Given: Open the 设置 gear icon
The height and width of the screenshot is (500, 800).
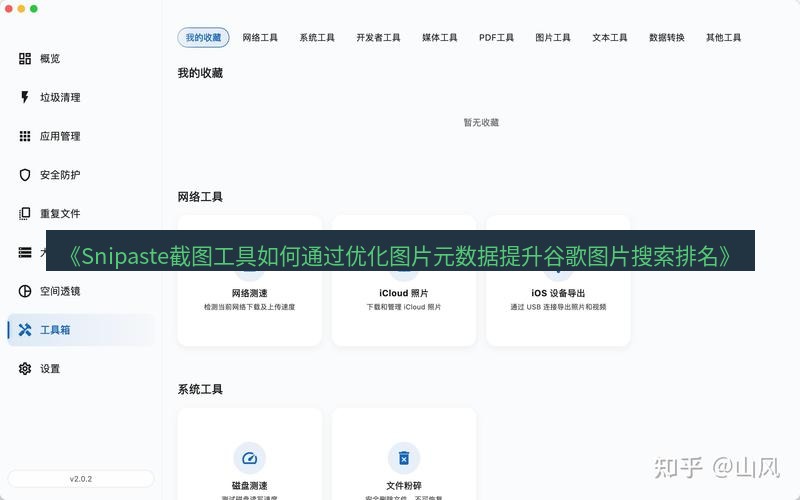Looking at the screenshot, I should pos(24,368).
